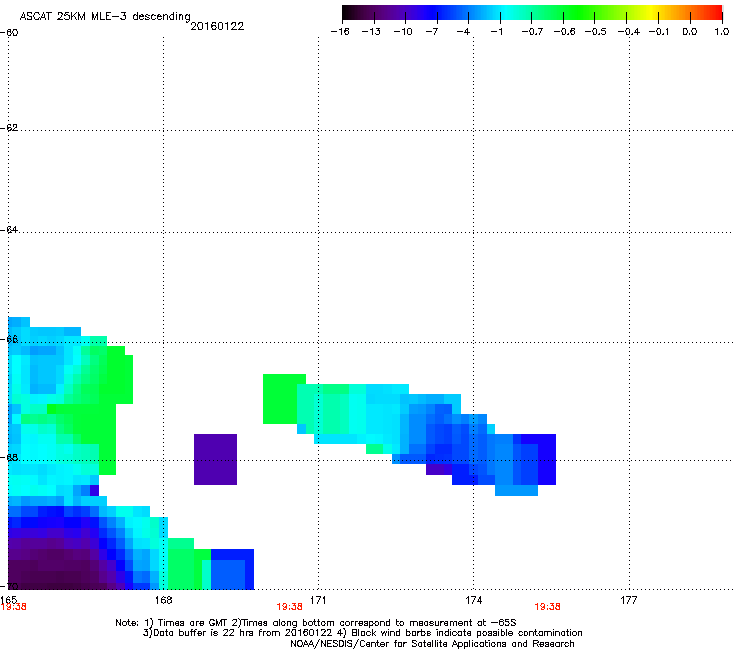The image size is (740, 650).
Task: Click the colorbar label '-0.7'
Action: (532, 32)
